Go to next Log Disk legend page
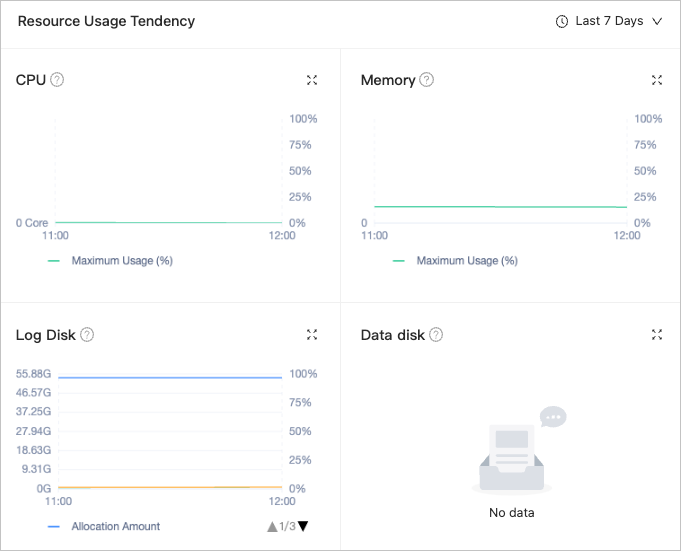This screenshot has width=681, height=551. [x=303, y=526]
